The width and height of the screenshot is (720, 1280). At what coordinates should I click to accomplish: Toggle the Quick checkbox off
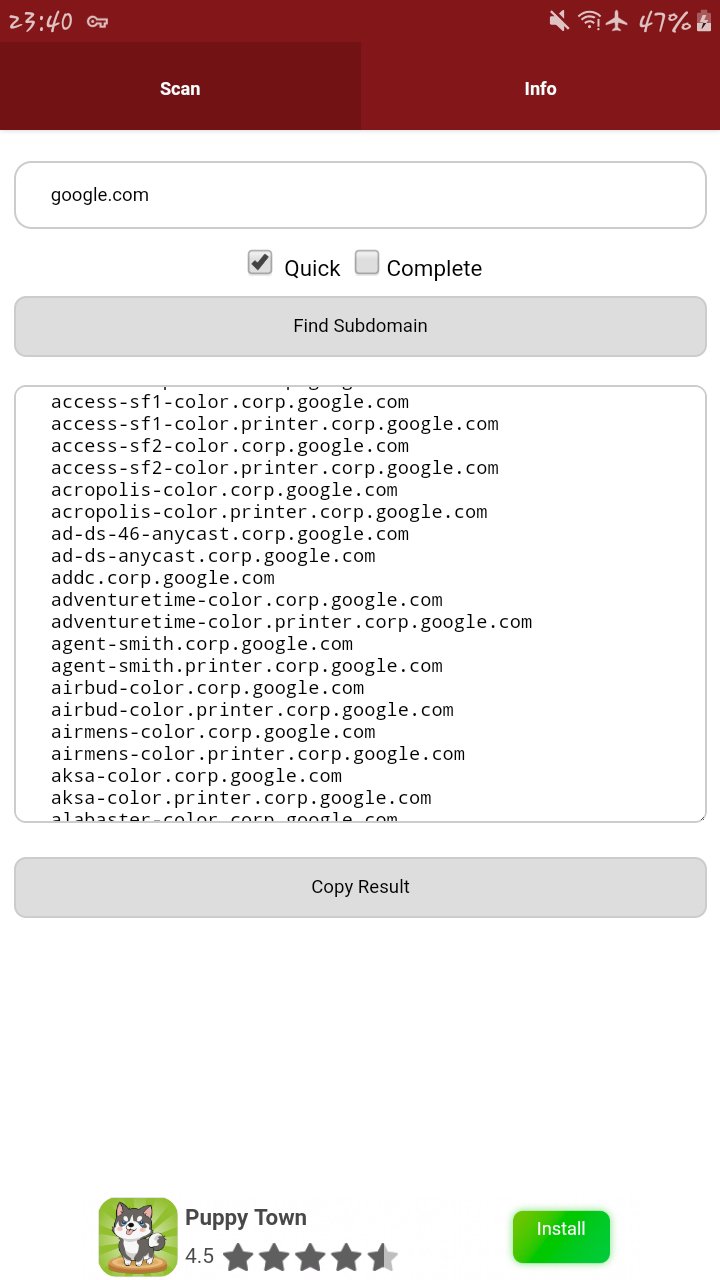(259, 262)
